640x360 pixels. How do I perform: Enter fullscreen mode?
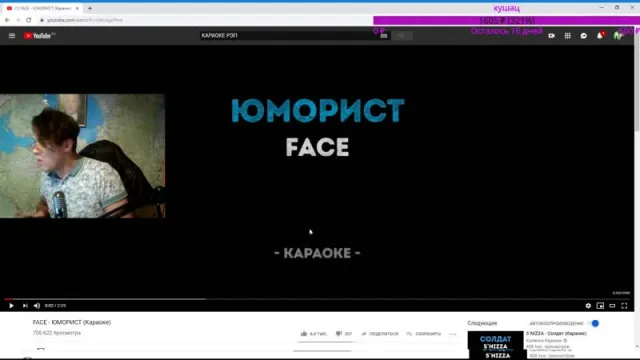624,306
